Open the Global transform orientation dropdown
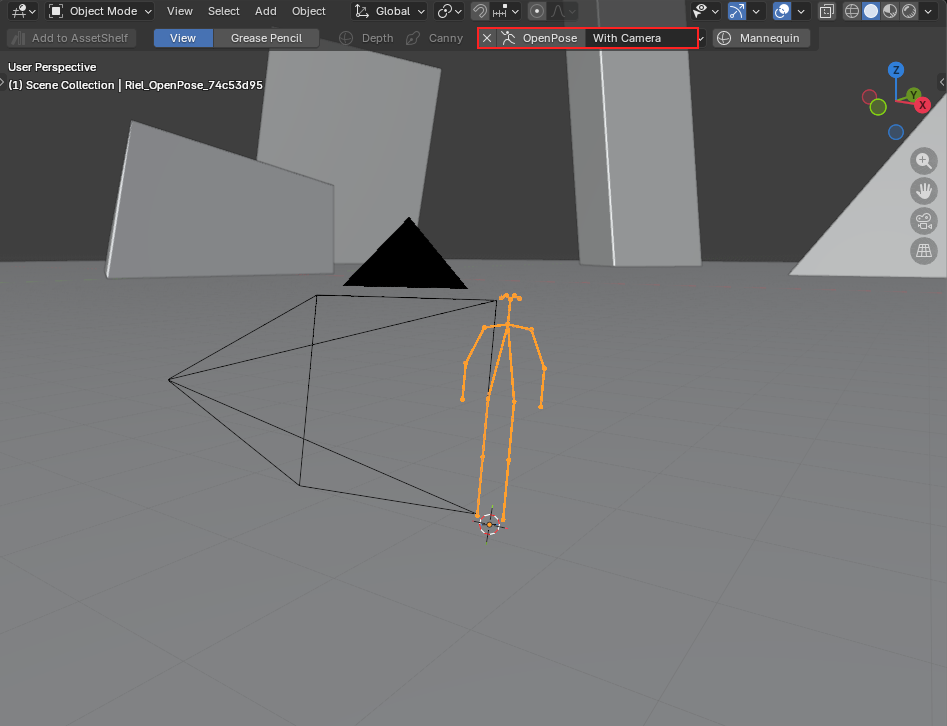The image size is (947, 726). (x=390, y=11)
